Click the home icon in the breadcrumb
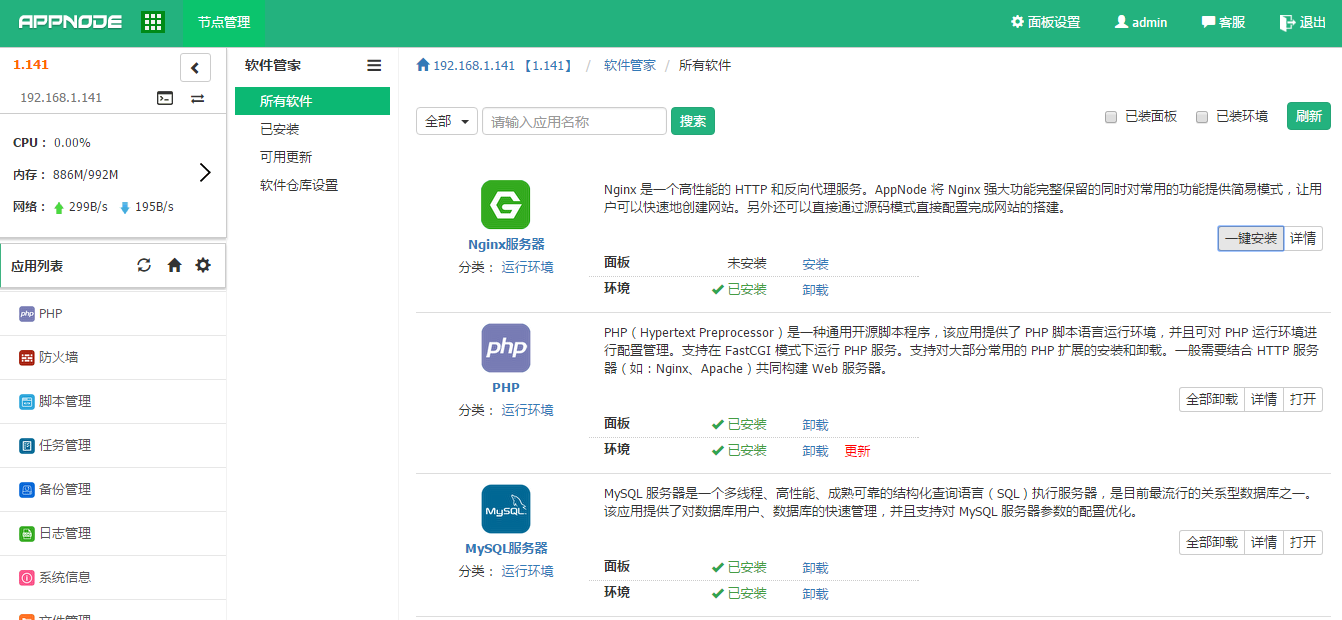Viewport: 1342px width, 620px height. (423, 65)
